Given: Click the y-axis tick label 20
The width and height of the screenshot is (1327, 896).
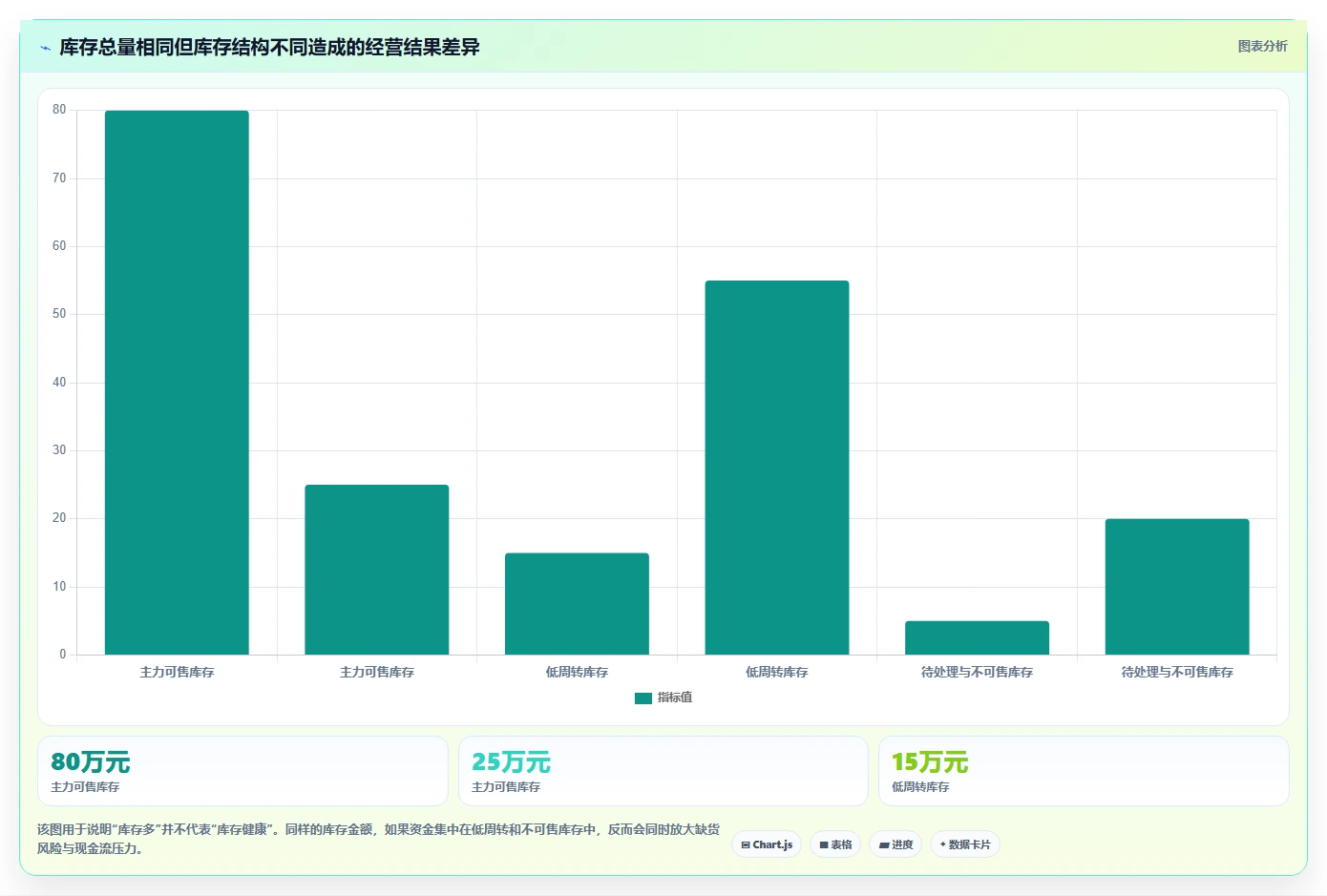Looking at the screenshot, I should coord(59,518).
